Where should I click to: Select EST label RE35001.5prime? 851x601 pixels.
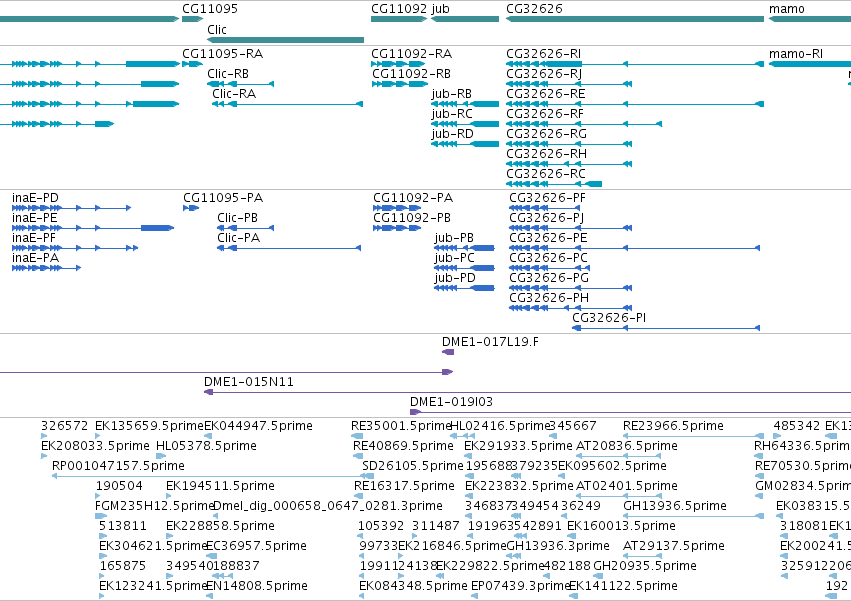pos(402,426)
